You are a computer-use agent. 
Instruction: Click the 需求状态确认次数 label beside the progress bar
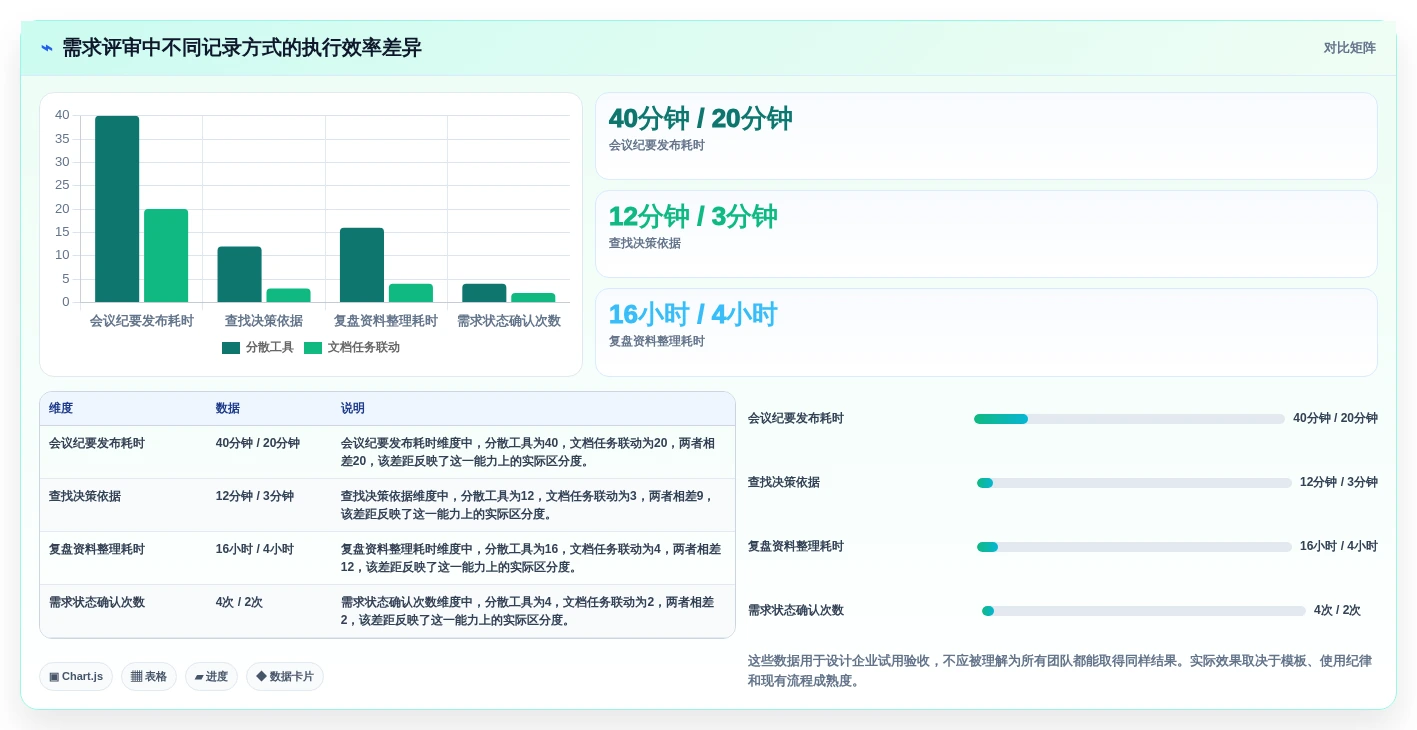point(796,610)
